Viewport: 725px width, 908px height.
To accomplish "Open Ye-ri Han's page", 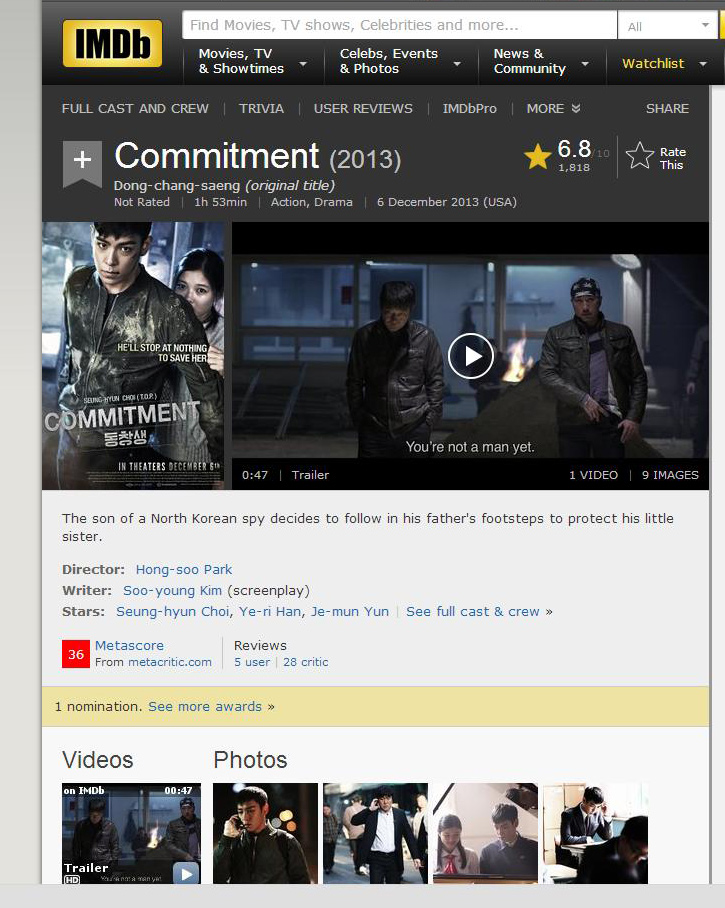I will (x=270, y=612).
